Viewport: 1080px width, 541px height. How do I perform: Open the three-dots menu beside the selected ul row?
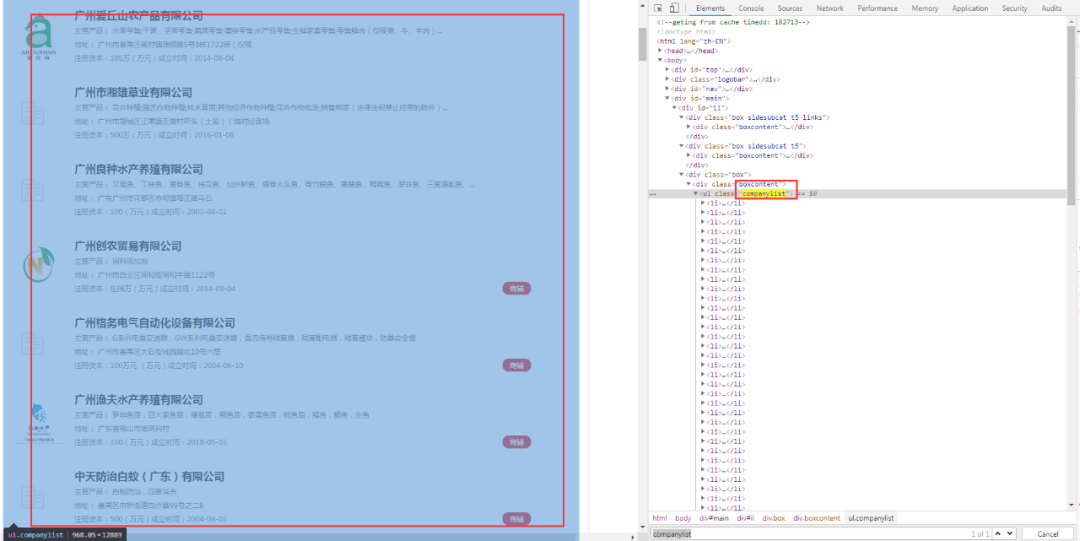point(653,194)
